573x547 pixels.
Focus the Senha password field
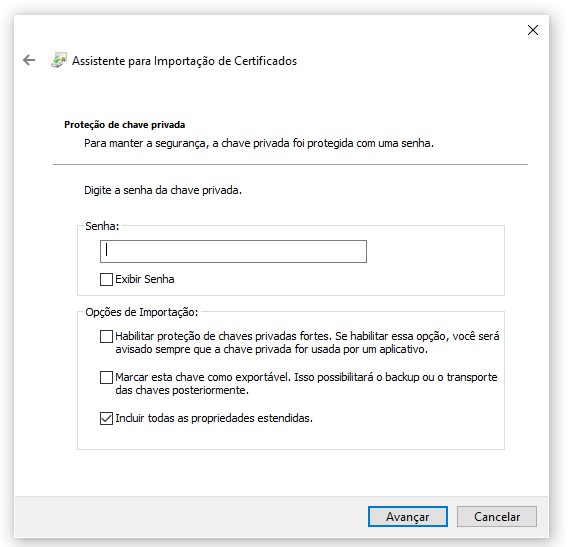coord(233,251)
